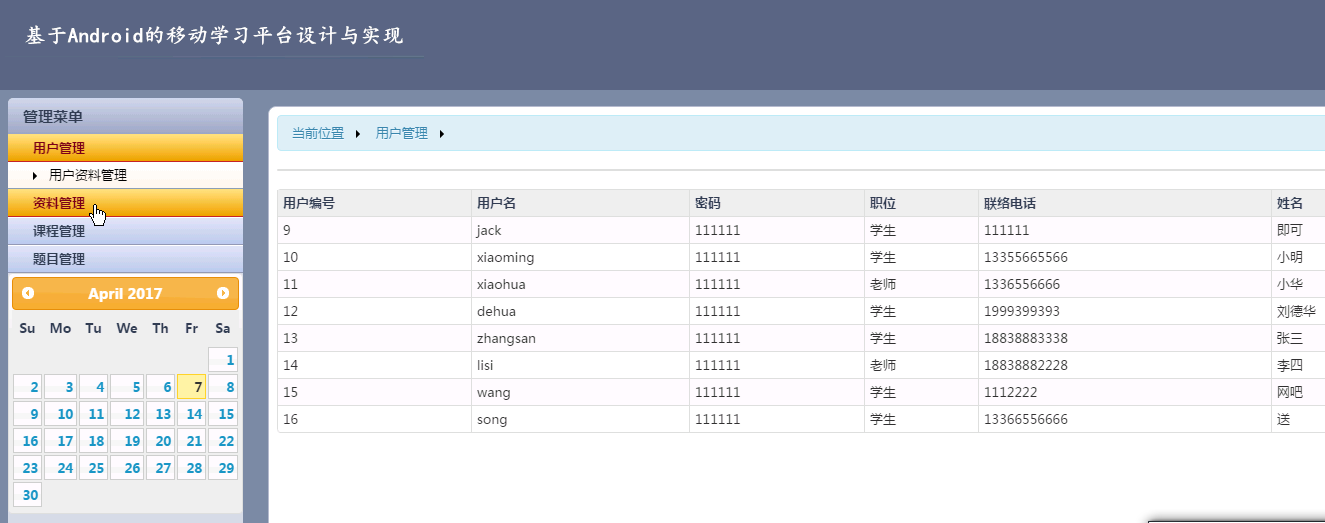
Task: Click the 密码 column header
Action: [777, 203]
